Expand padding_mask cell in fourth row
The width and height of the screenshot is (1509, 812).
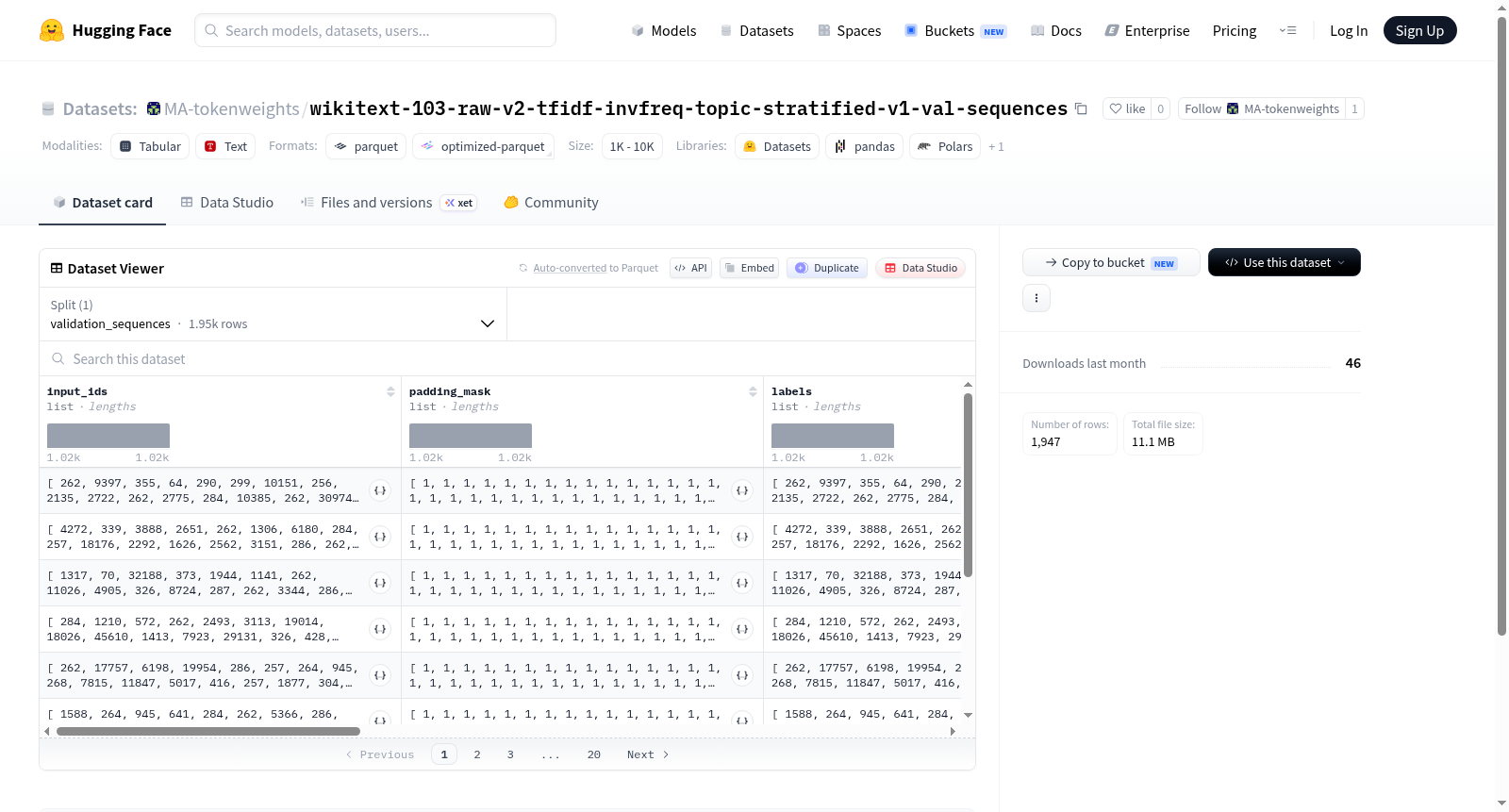coord(742,629)
